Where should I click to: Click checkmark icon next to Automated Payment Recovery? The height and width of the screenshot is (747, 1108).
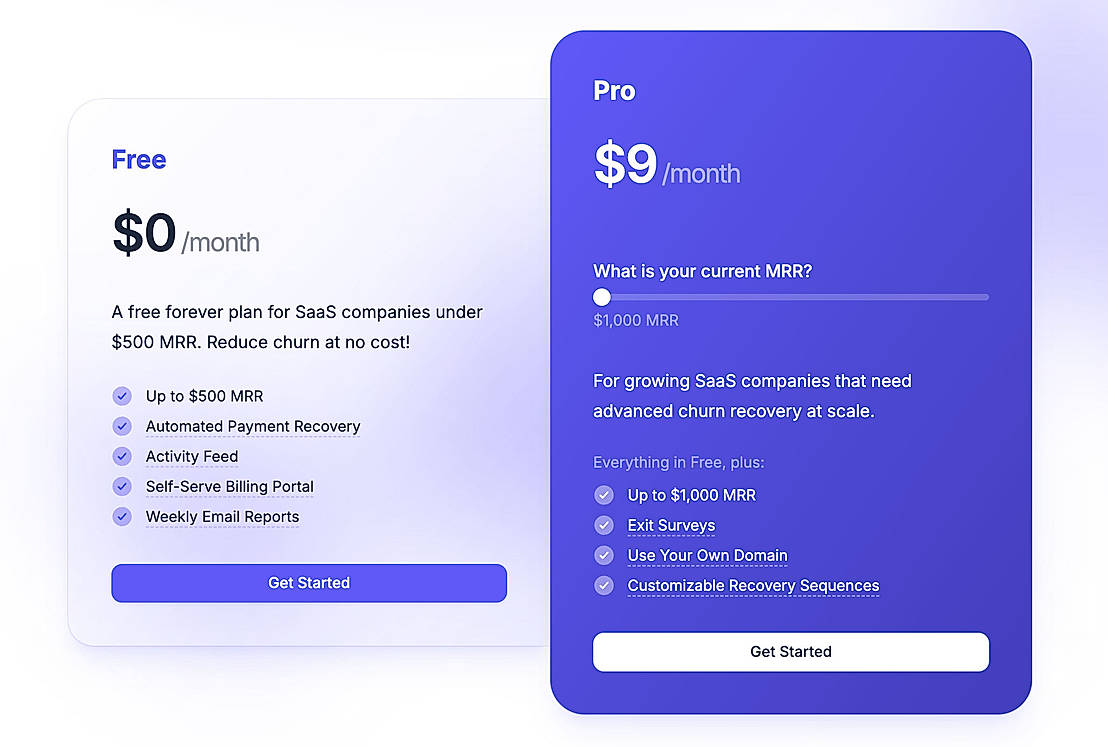tap(122, 426)
